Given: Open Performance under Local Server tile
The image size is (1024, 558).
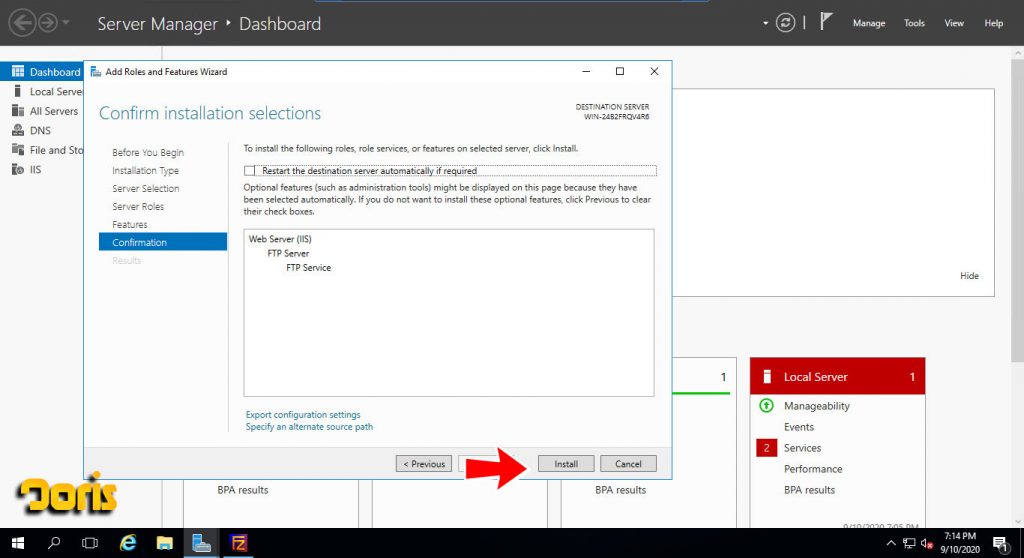Looking at the screenshot, I should (812, 468).
